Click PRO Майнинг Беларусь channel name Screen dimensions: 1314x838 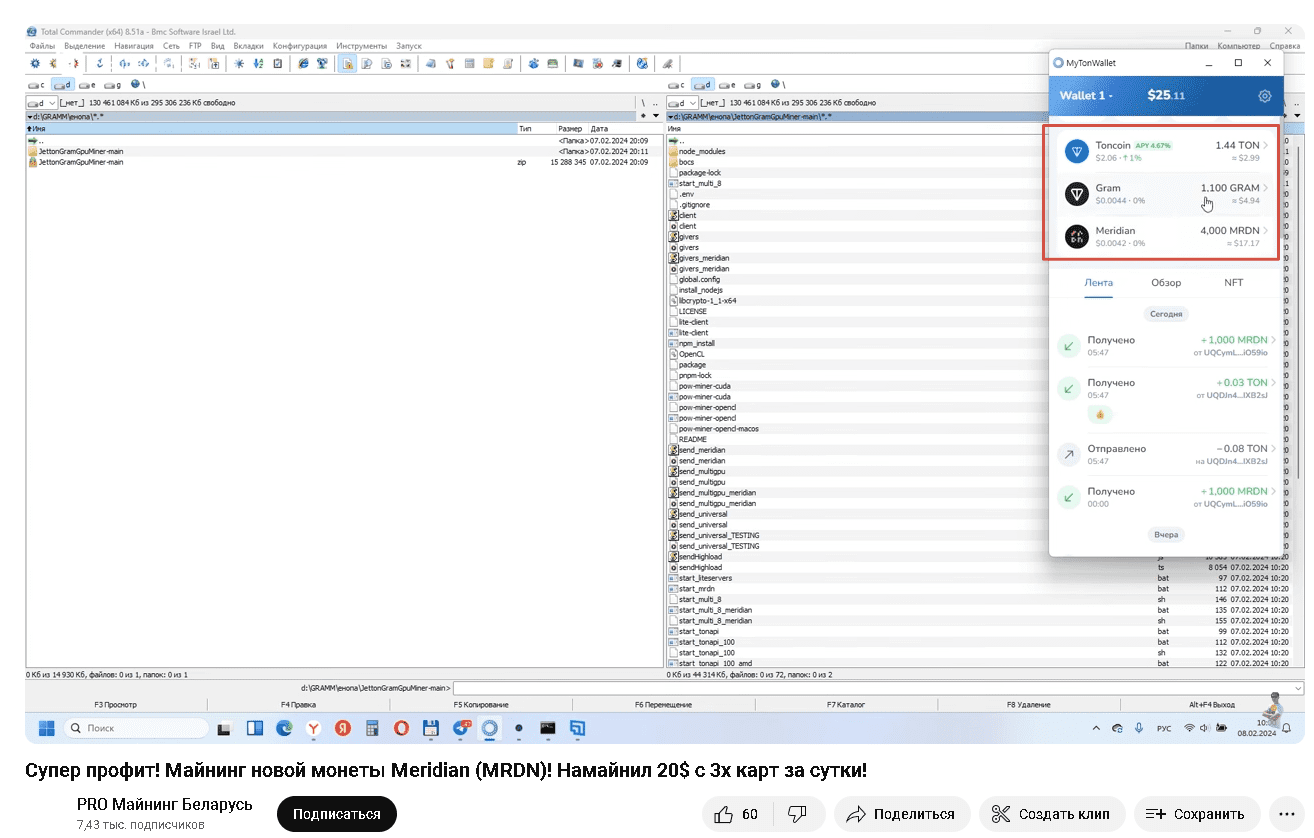point(165,804)
